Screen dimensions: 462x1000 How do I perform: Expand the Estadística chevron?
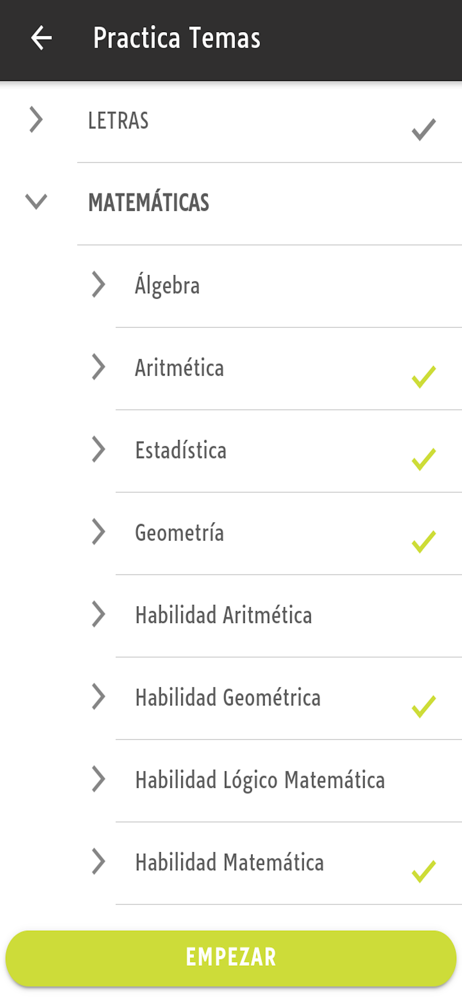pyautogui.click(x=98, y=449)
